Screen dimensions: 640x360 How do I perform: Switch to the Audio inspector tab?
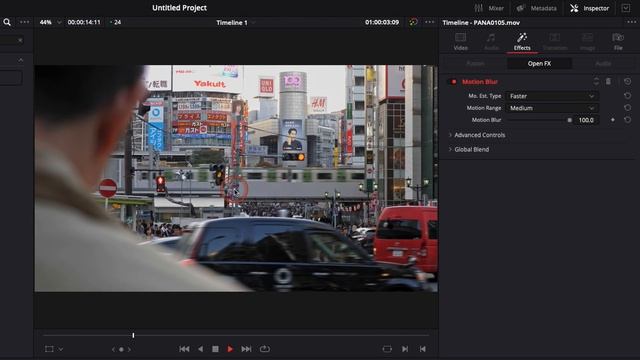(x=491, y=42)
